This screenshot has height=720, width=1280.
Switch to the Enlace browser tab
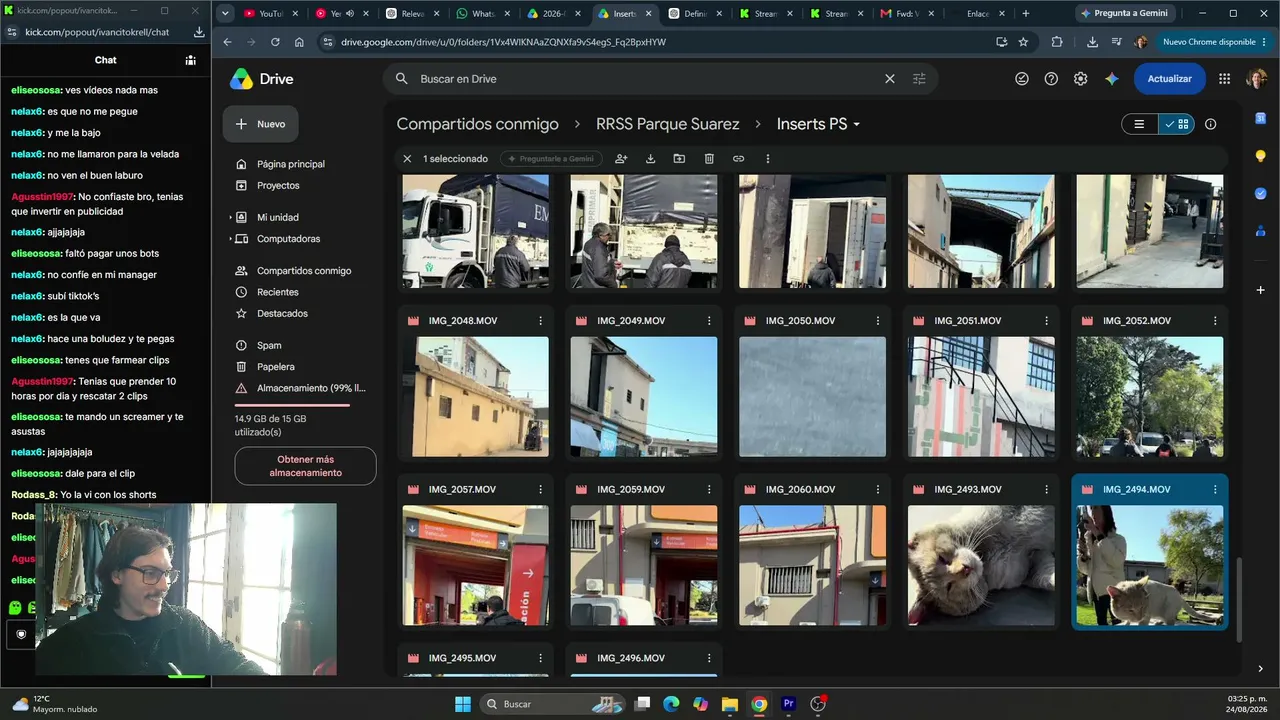(x=976, y=14)
